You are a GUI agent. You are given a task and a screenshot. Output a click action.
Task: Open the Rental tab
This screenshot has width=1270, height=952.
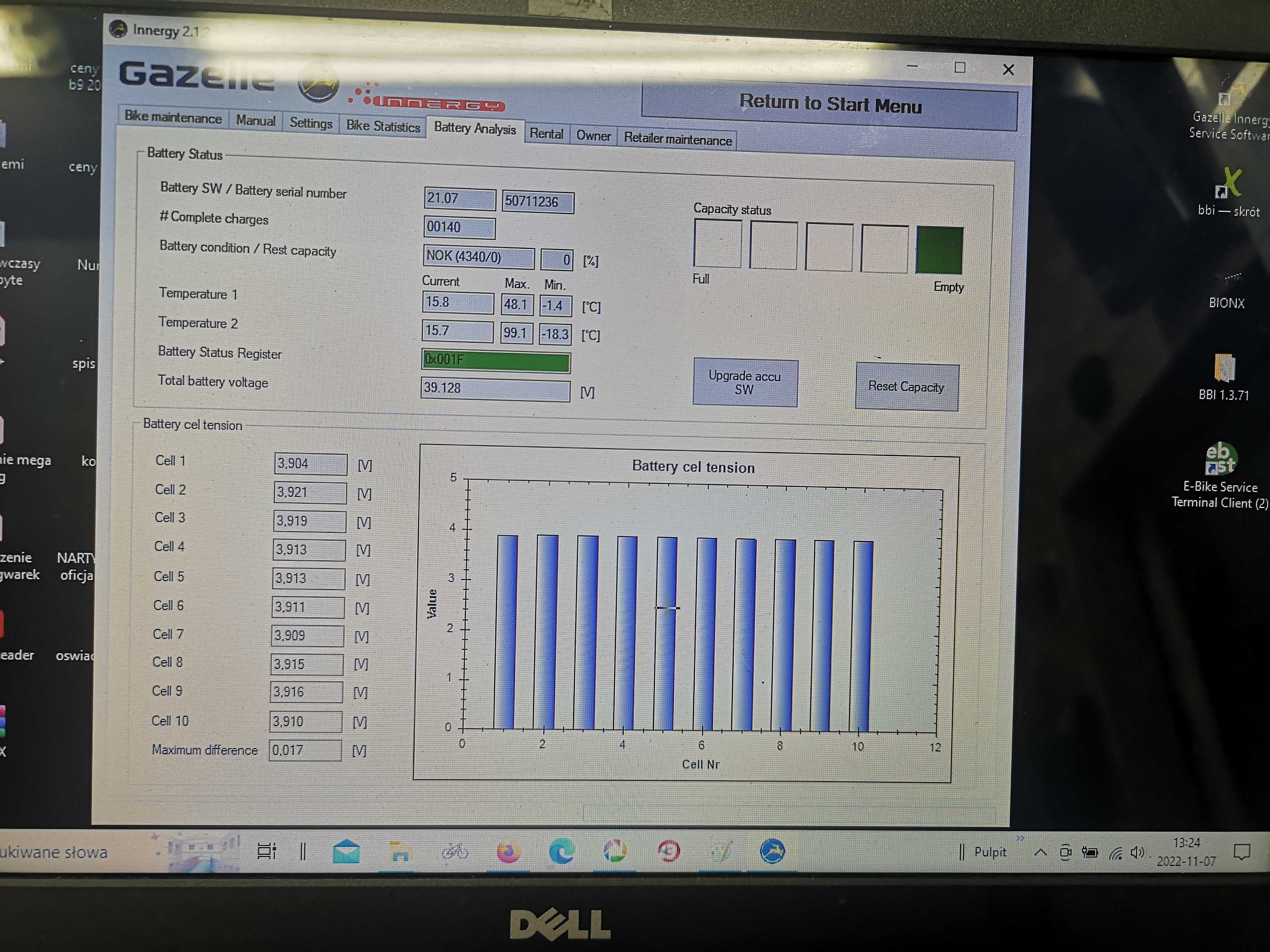point(546,134)
